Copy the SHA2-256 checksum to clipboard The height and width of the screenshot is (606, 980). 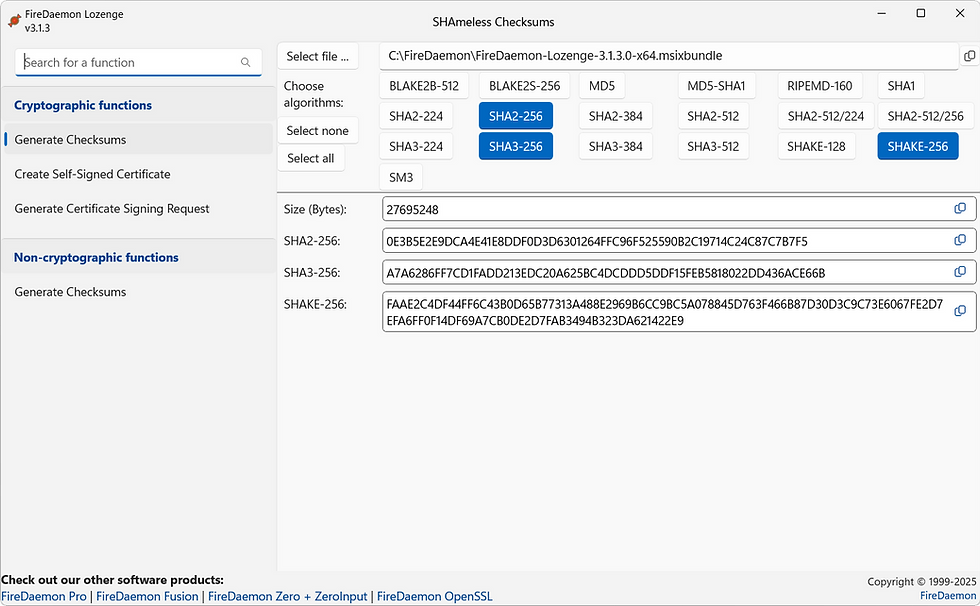click(960, 241)
